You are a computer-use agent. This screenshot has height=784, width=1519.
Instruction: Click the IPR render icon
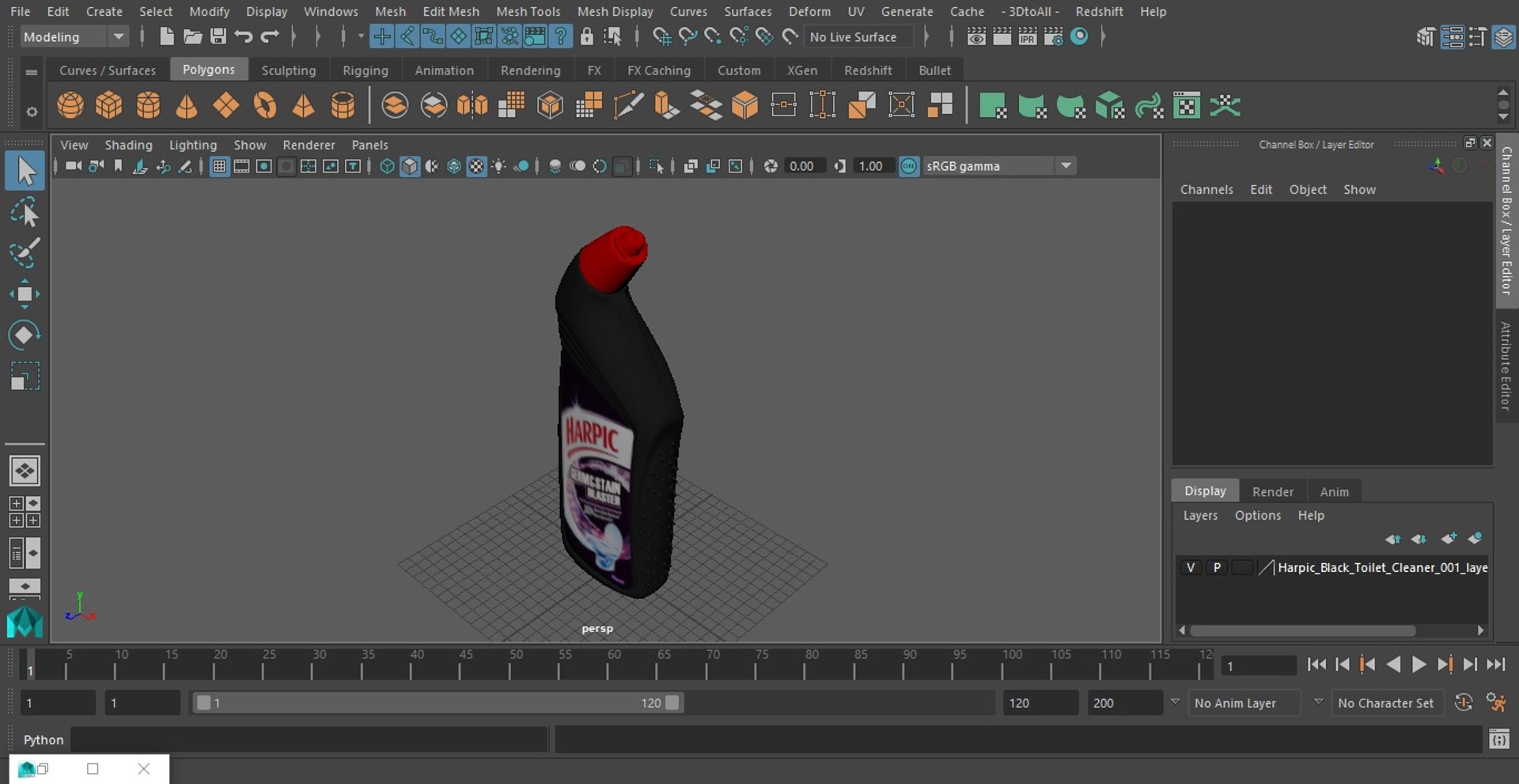pos(1027,36)
